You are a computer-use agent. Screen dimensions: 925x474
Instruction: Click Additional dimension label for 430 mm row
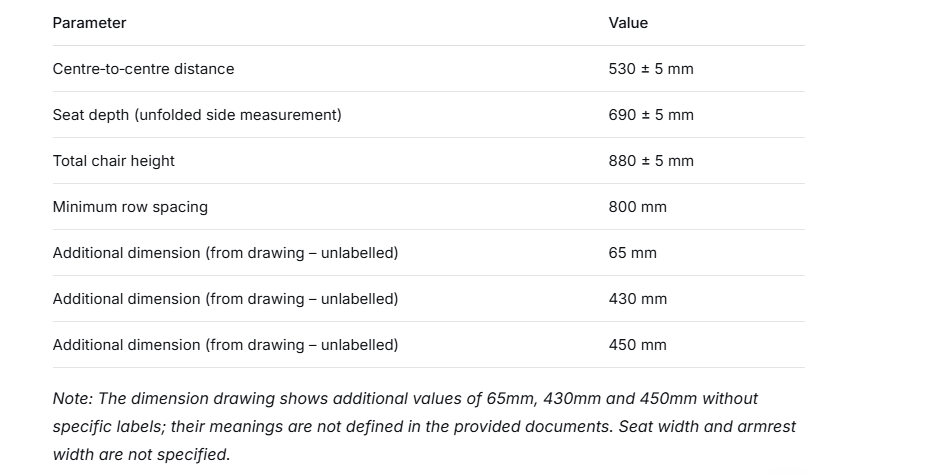point(225,299)
